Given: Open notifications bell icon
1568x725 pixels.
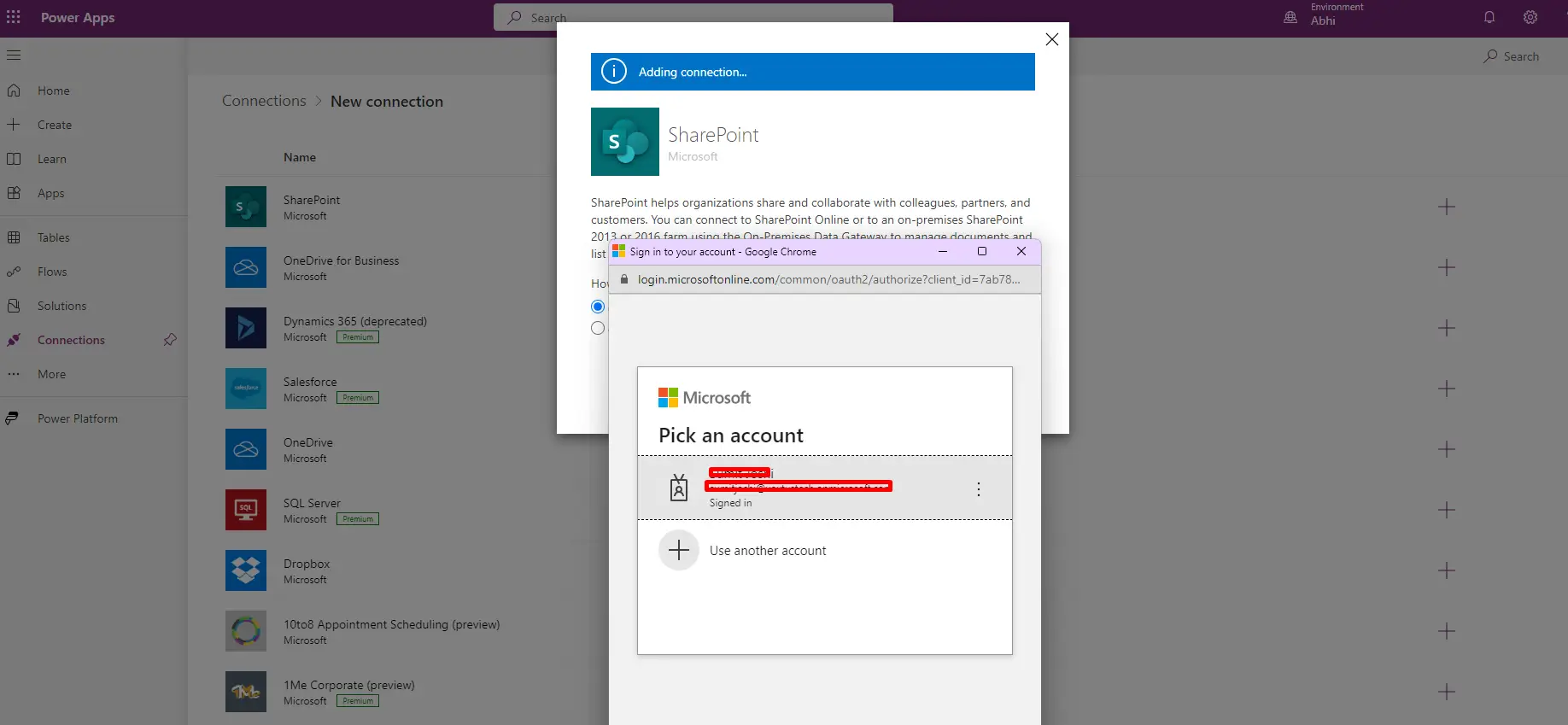Looking at the screenshot, I should pyautogui.click(x=1489, y=17).
